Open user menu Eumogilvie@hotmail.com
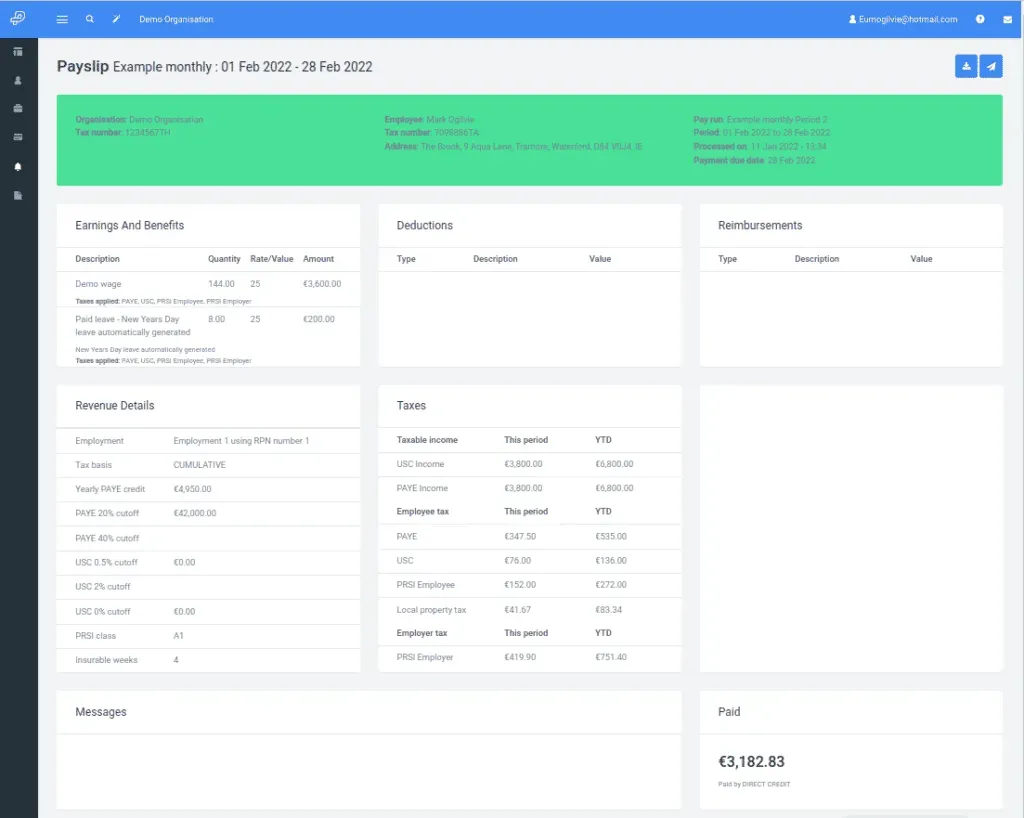This screenshot has width=1024, height=818. (x=902, y=19)
